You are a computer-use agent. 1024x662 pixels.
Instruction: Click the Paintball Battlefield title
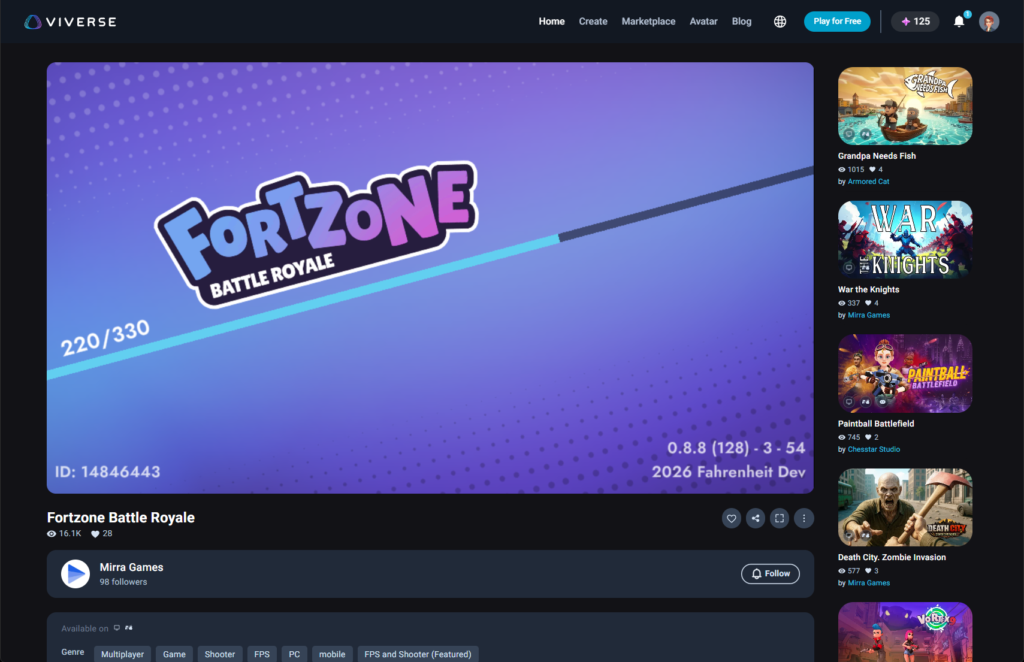(876, 424)
